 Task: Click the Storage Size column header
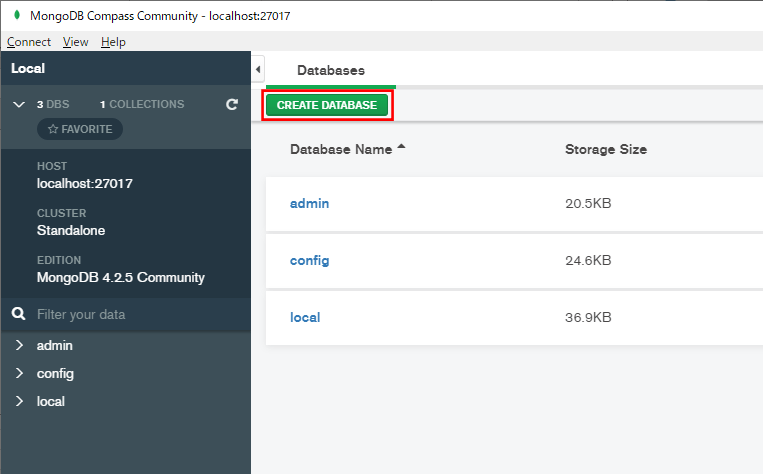[x=606, y=149]
